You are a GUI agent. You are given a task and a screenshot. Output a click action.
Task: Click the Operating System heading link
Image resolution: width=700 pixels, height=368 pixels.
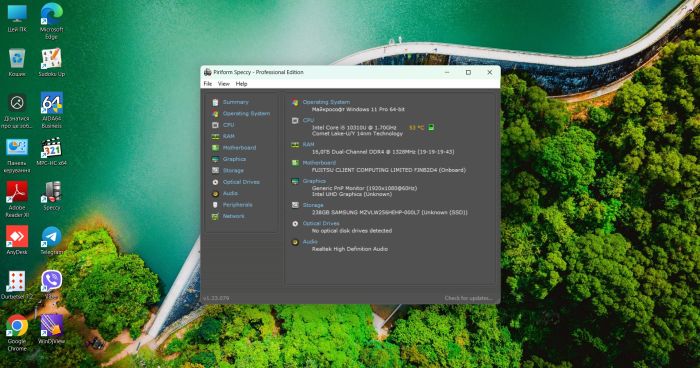click(326, 102)
